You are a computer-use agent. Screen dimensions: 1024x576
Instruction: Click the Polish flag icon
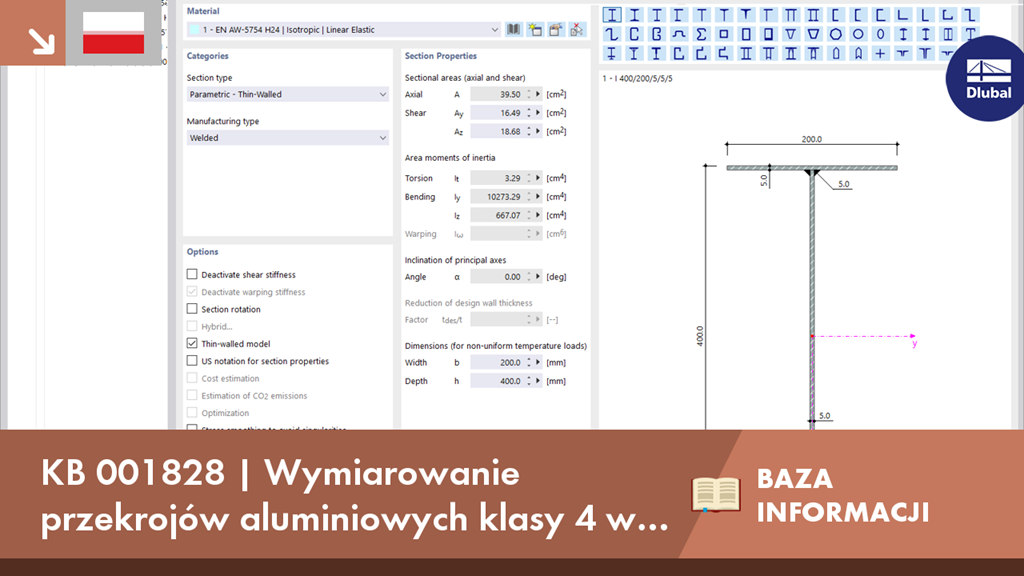point(113,33)
